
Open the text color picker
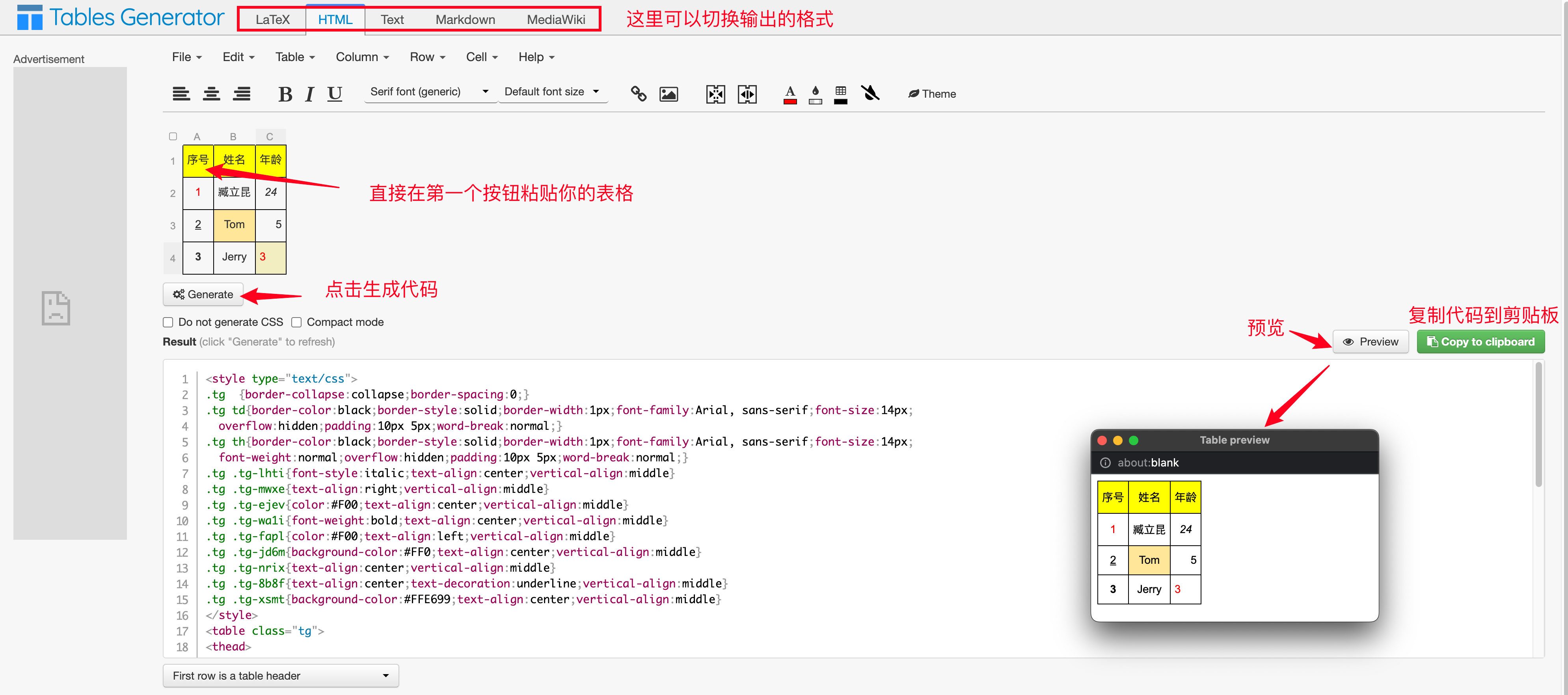coord(790,94)
